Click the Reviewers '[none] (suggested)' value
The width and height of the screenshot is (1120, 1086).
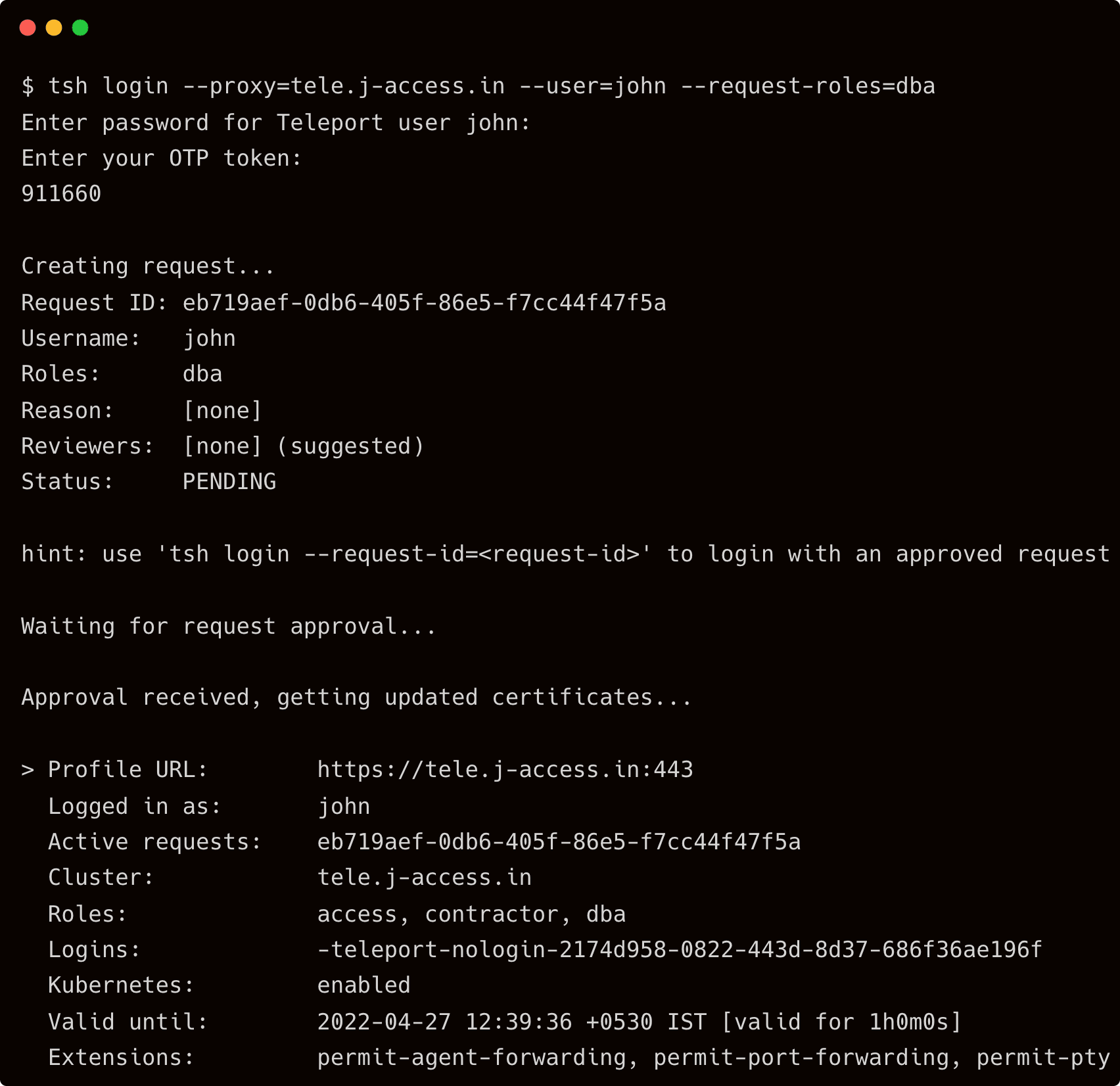click(x=304, y=446)
